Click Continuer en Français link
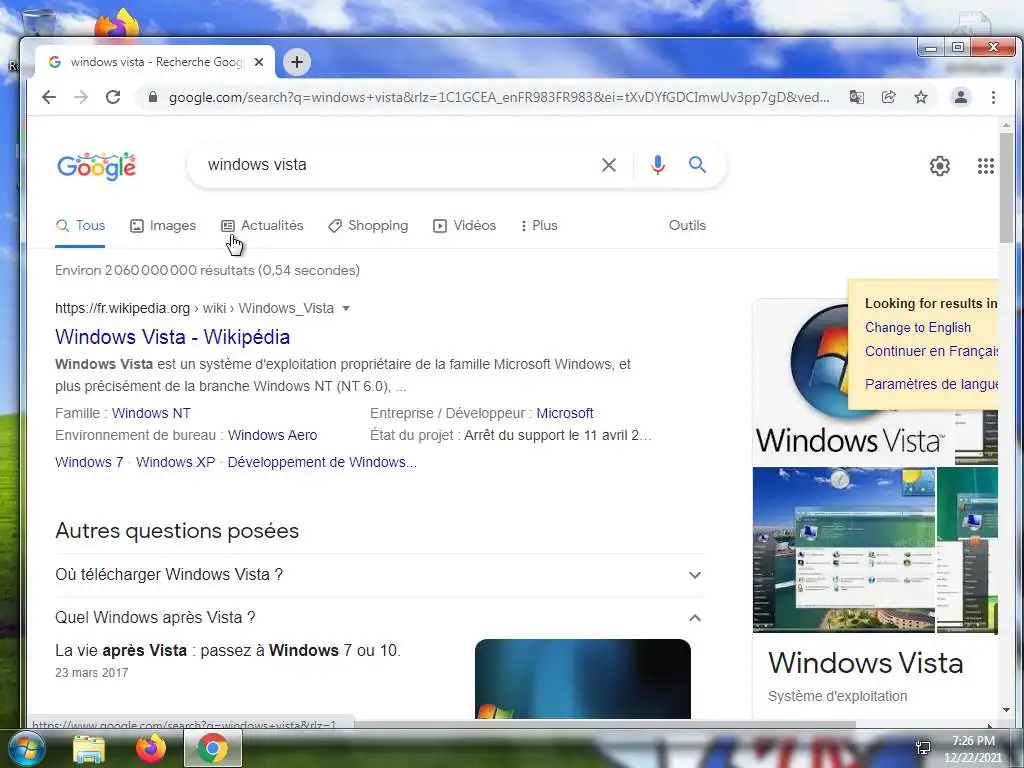The height and width of the screenshot is (768, 1024). click(x=931, y=351)
